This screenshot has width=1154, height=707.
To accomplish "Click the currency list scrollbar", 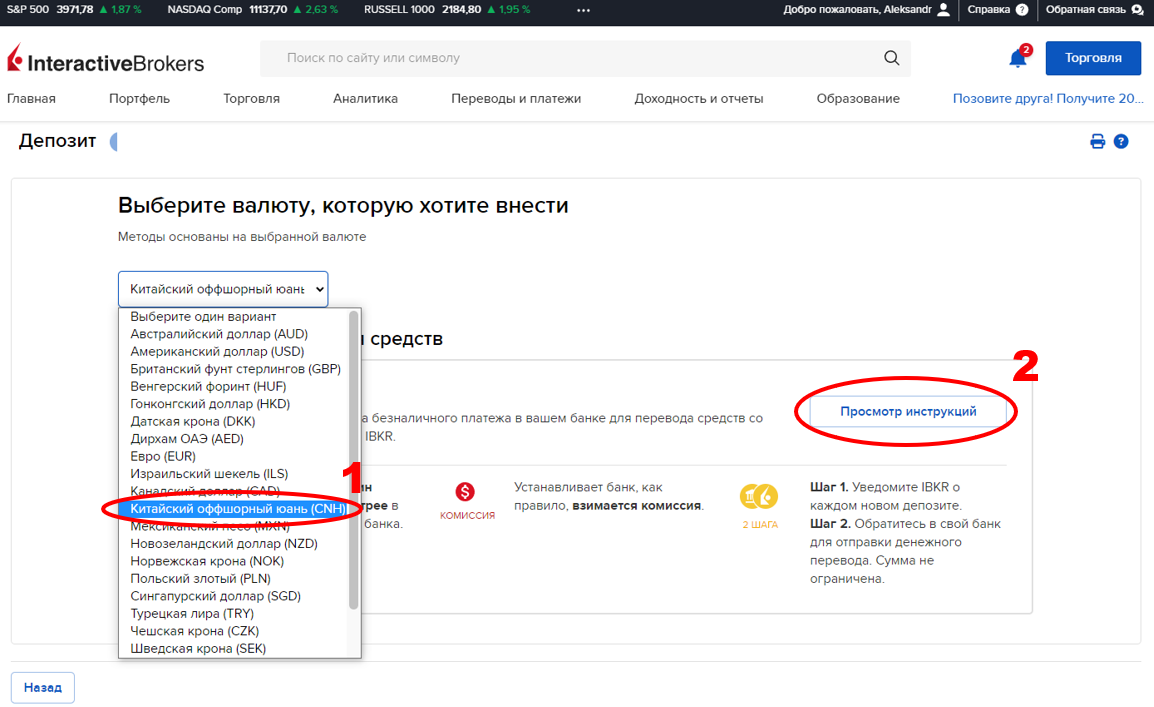I will (x=353, y=460).
